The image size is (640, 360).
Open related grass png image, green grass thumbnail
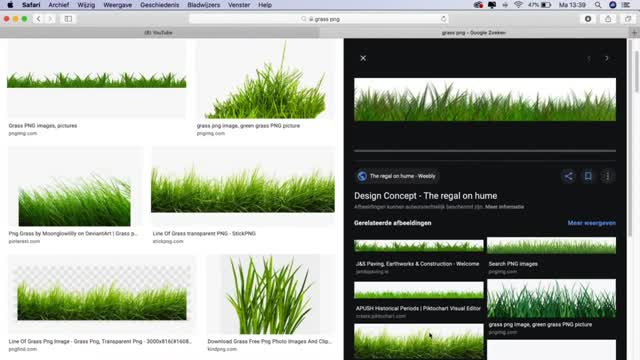[x=551, y=298]
